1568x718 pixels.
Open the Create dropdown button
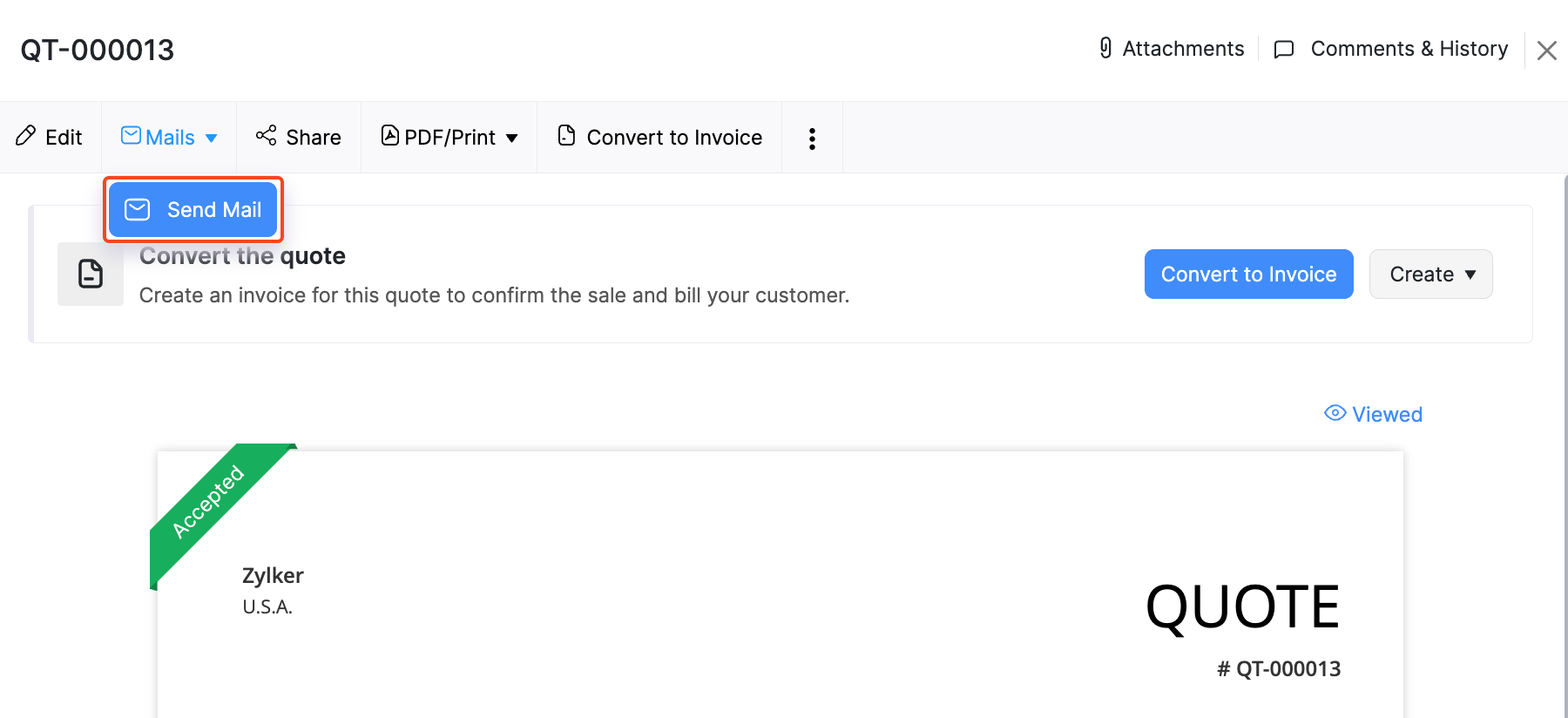coord(1430,274)
